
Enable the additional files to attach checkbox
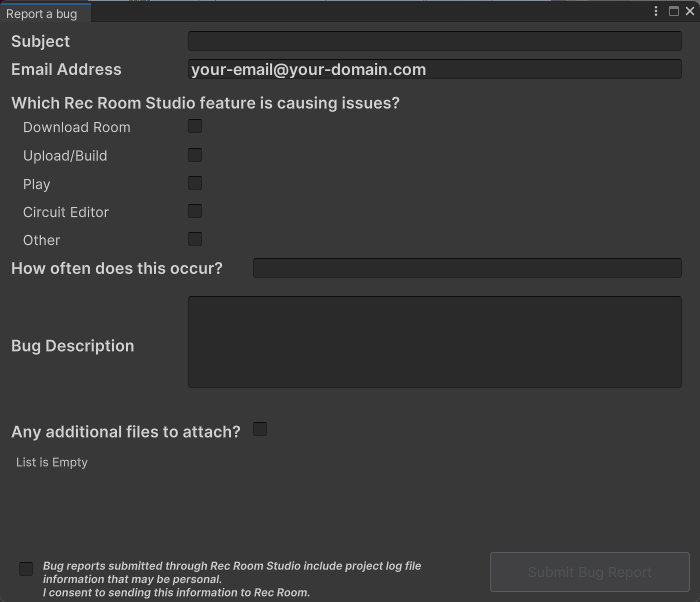click(x=260, y=429)
